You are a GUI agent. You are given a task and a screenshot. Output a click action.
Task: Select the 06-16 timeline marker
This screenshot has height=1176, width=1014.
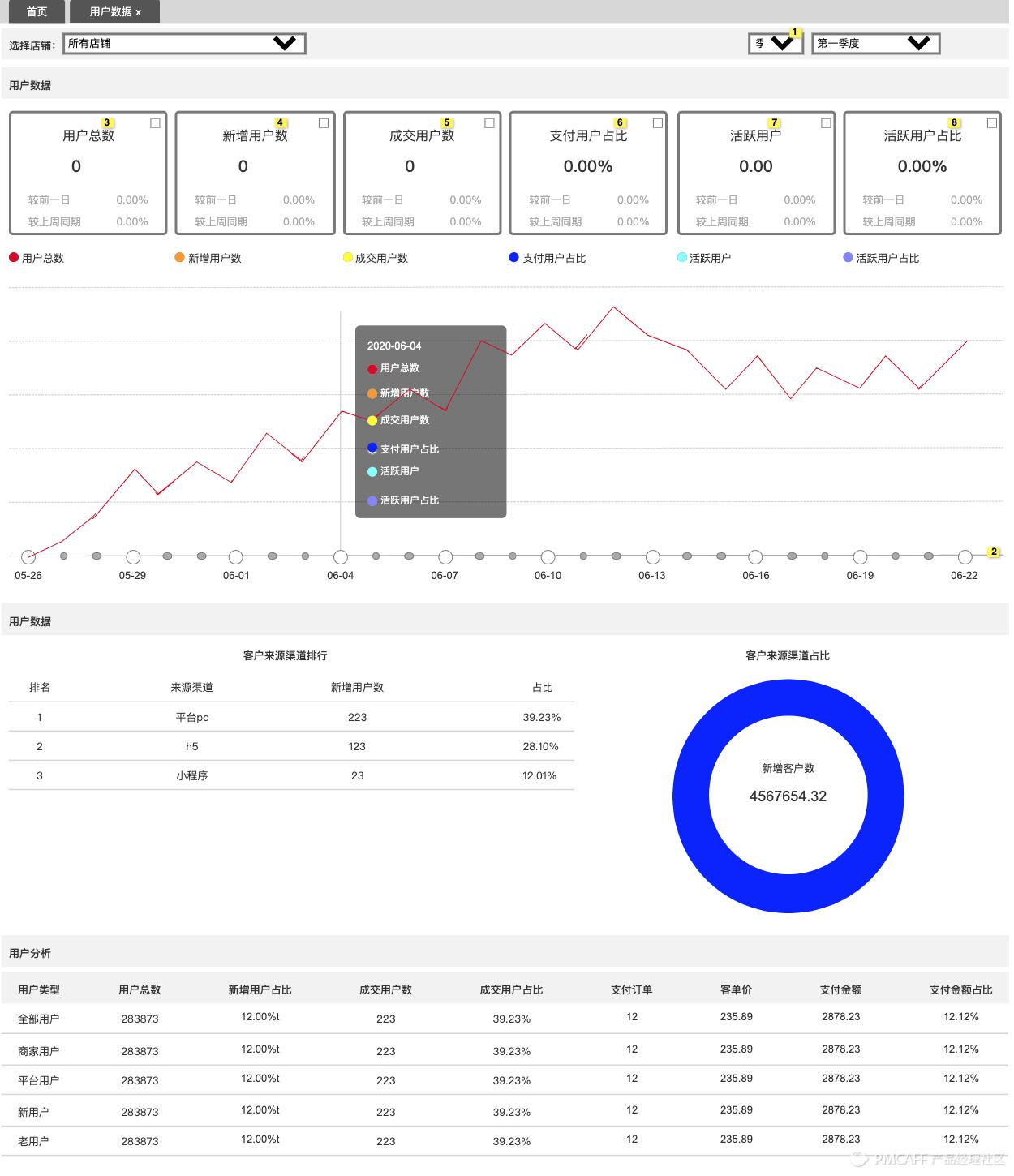pyautogui.click(x=756, y=557)
